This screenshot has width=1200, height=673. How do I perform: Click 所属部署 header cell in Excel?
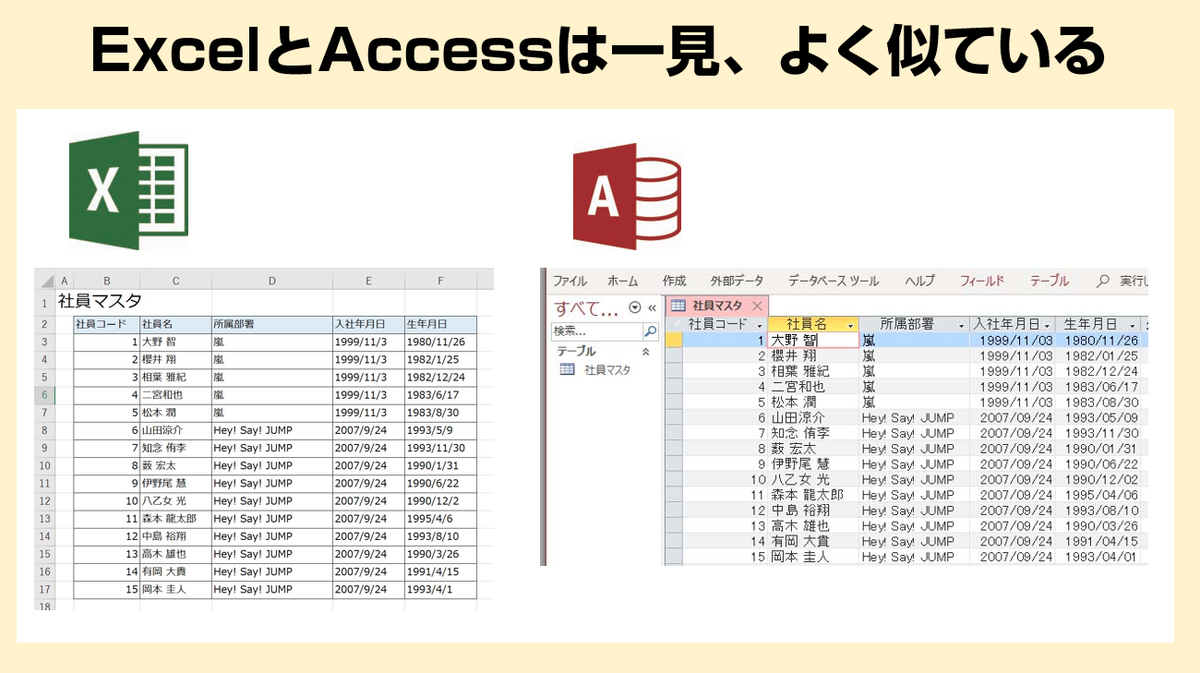(271, 325)
